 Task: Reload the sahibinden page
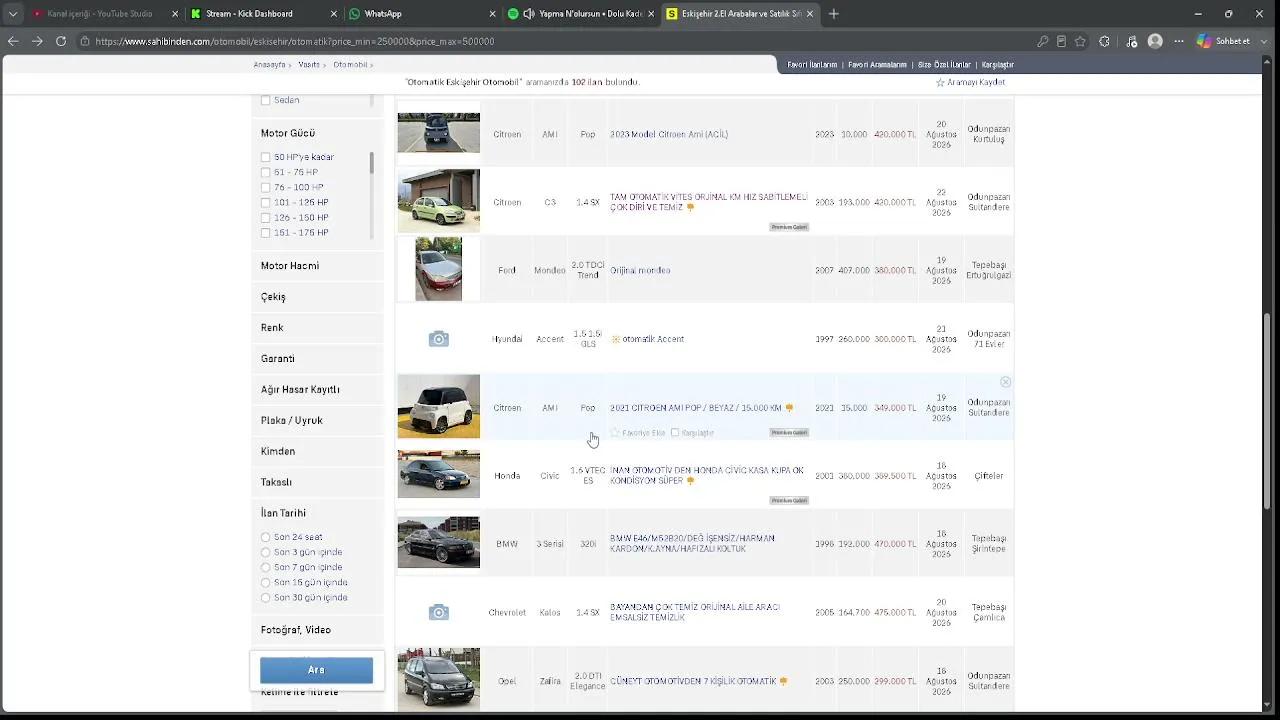pyautogui.click(x=61, y=41)
